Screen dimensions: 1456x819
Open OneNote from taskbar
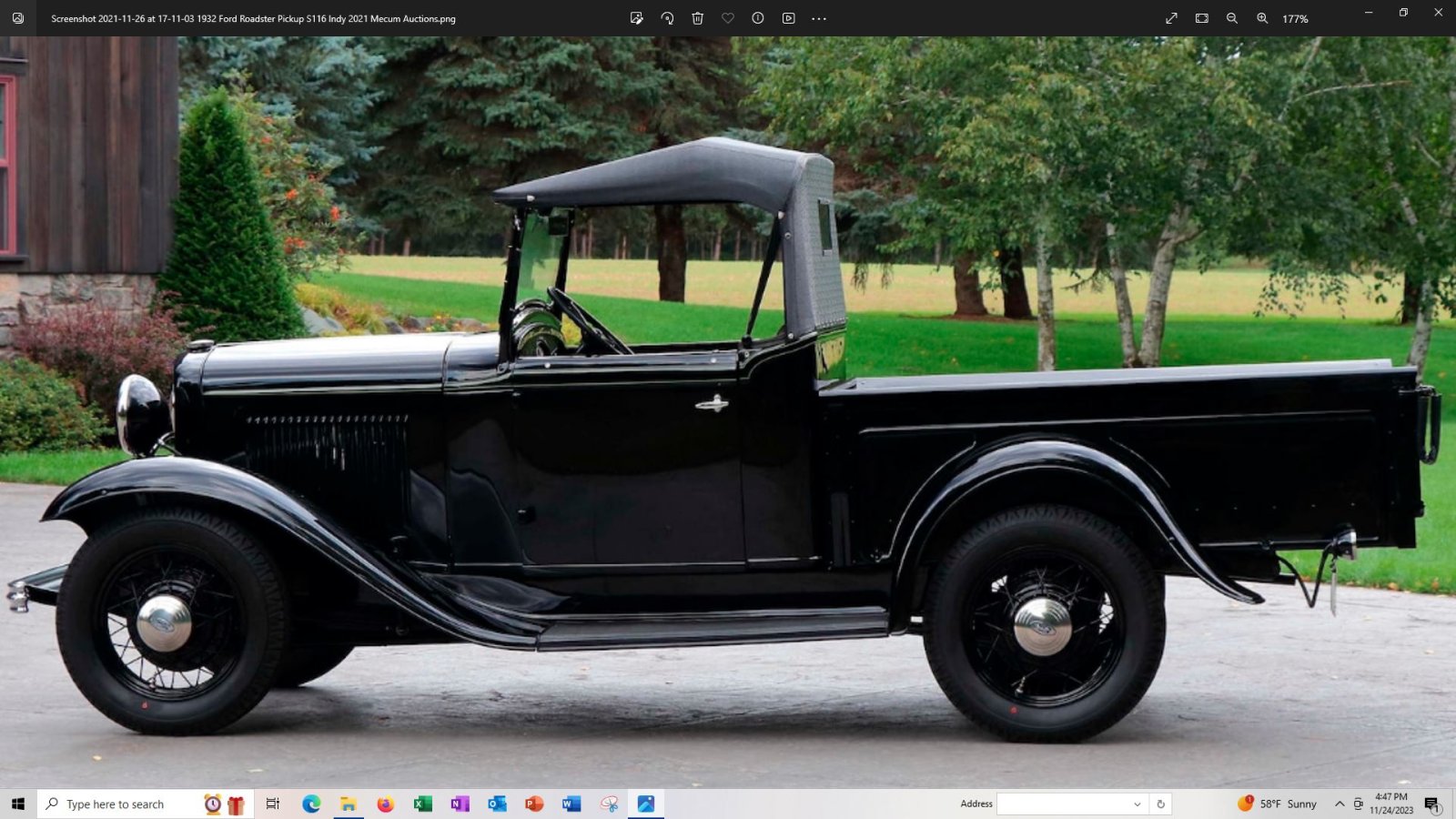pos(460,804)
